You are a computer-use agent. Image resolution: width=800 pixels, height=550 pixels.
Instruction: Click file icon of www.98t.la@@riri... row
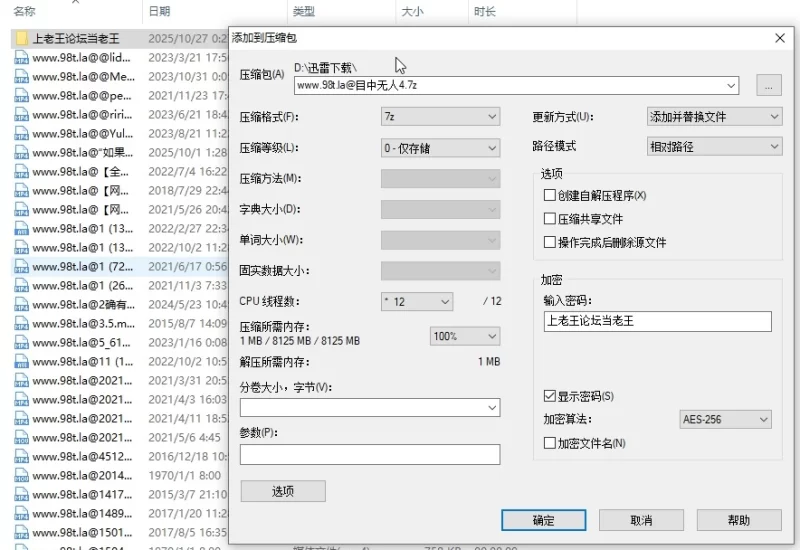pos(21,114)
